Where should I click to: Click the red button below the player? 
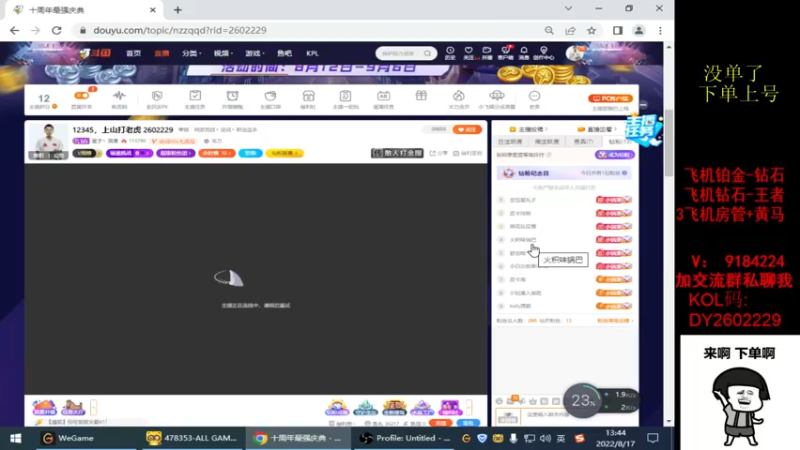click(440, 423)
